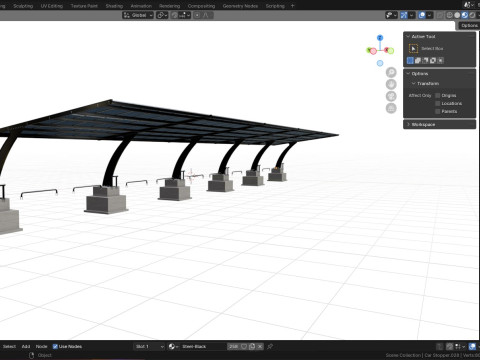Image resolution: width=480 pixels, height=360 pixels.
Task: Switch to the Texture Paint workspace tab
Action: [x=84, y=6]
